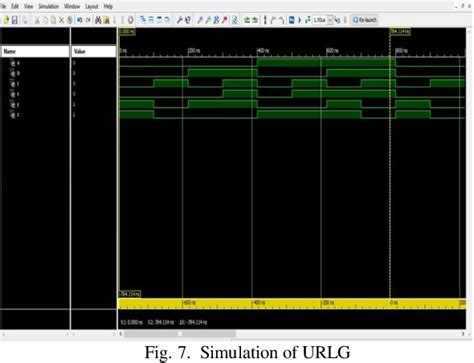Click the Re-launch button
This screenshot has width=474, height=363.
(x=365, y=20)
